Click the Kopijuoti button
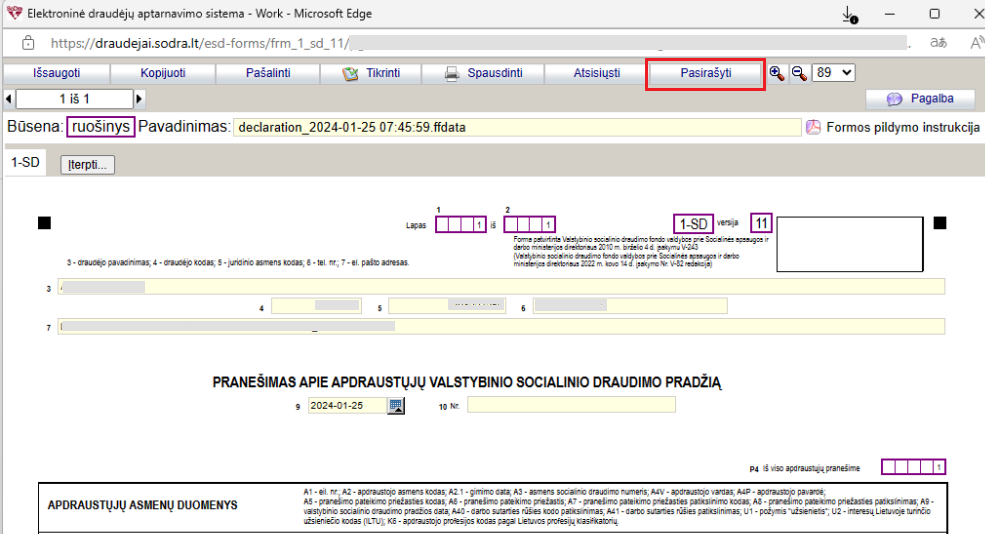Screen dimensions: 989x540 click(162, 73)
